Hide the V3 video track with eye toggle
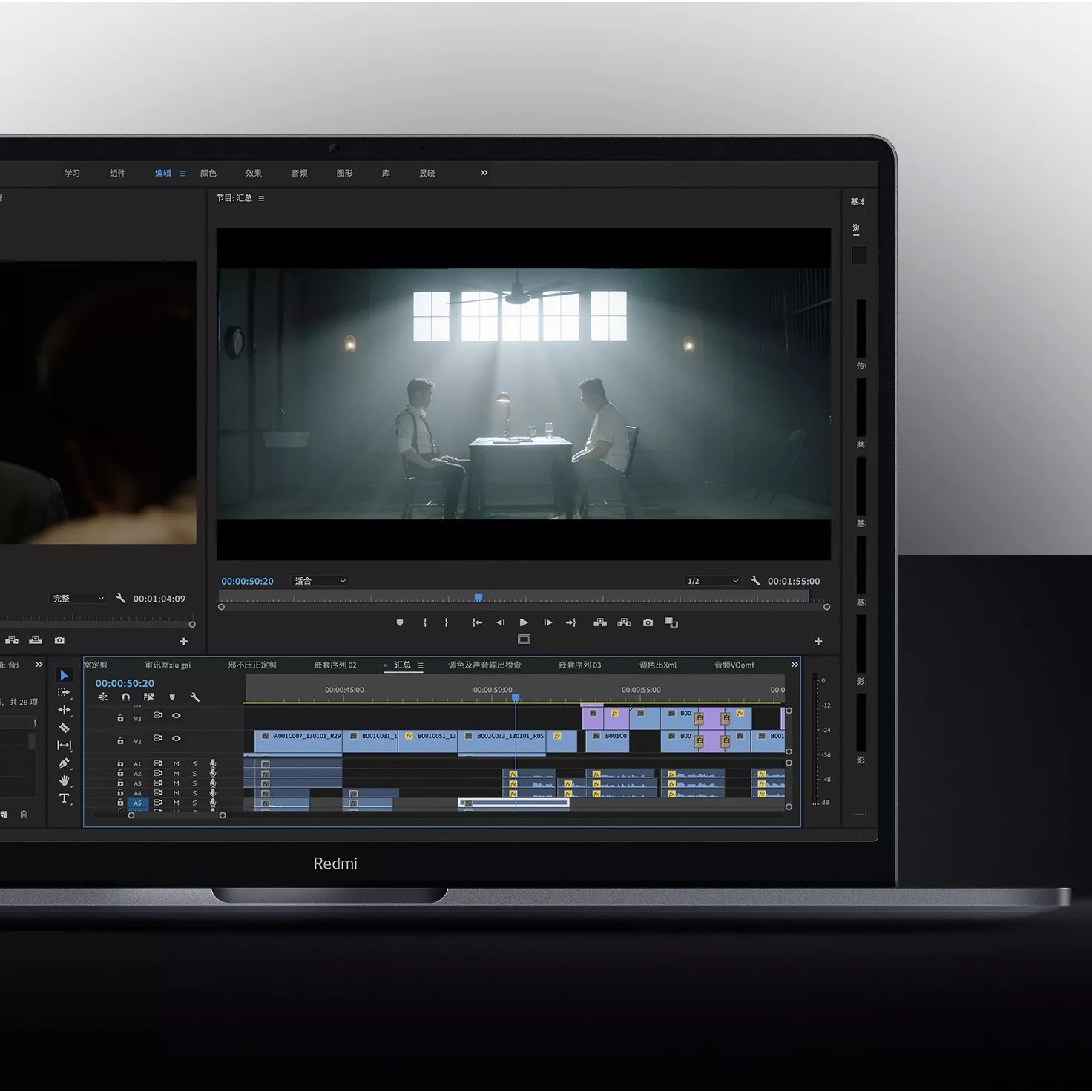 click(177, 715)
